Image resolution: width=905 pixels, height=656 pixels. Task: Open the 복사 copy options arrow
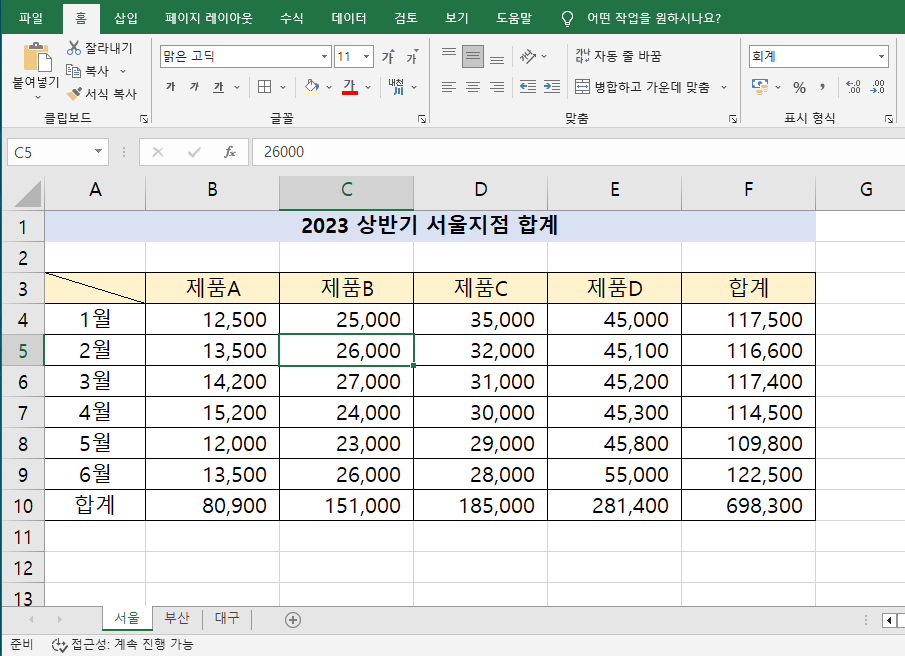point(123,71)
